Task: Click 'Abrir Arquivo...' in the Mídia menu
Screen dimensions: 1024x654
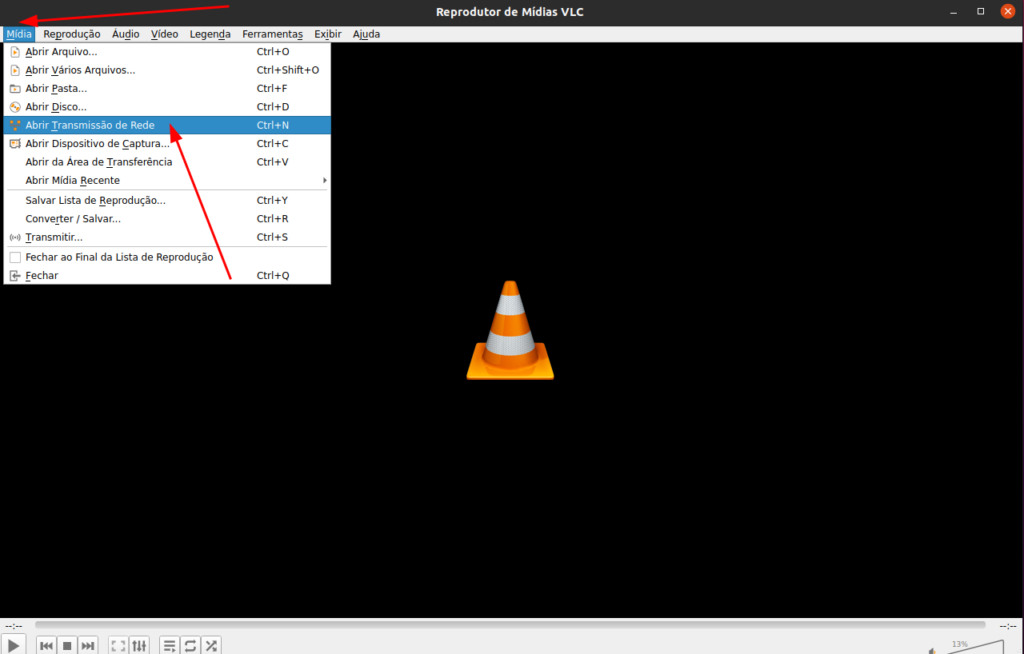Action: (x=61, y=51)
